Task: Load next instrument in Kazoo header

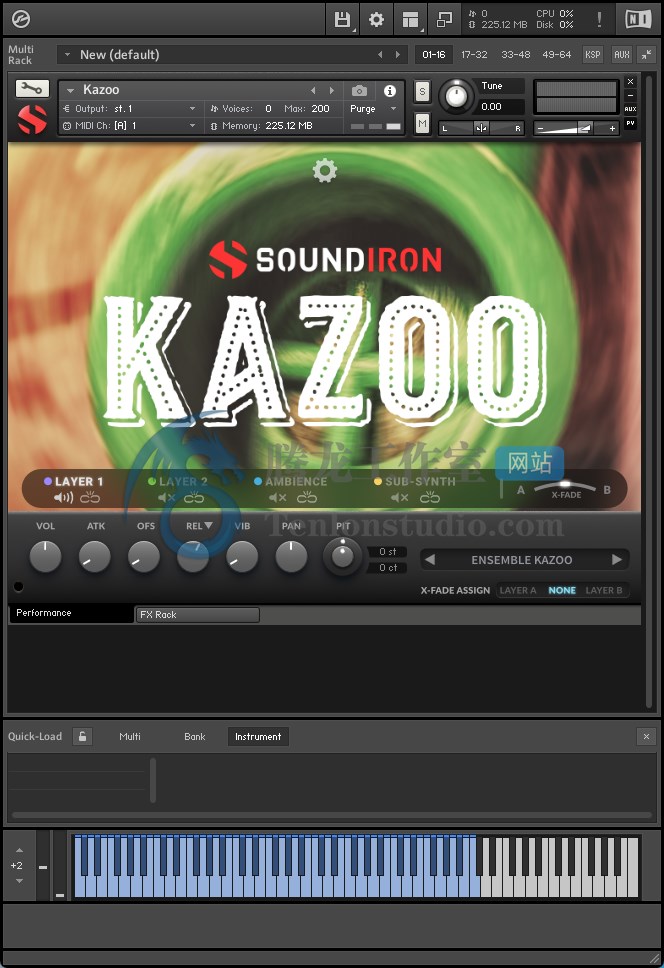Action: [x=332, y=91]
